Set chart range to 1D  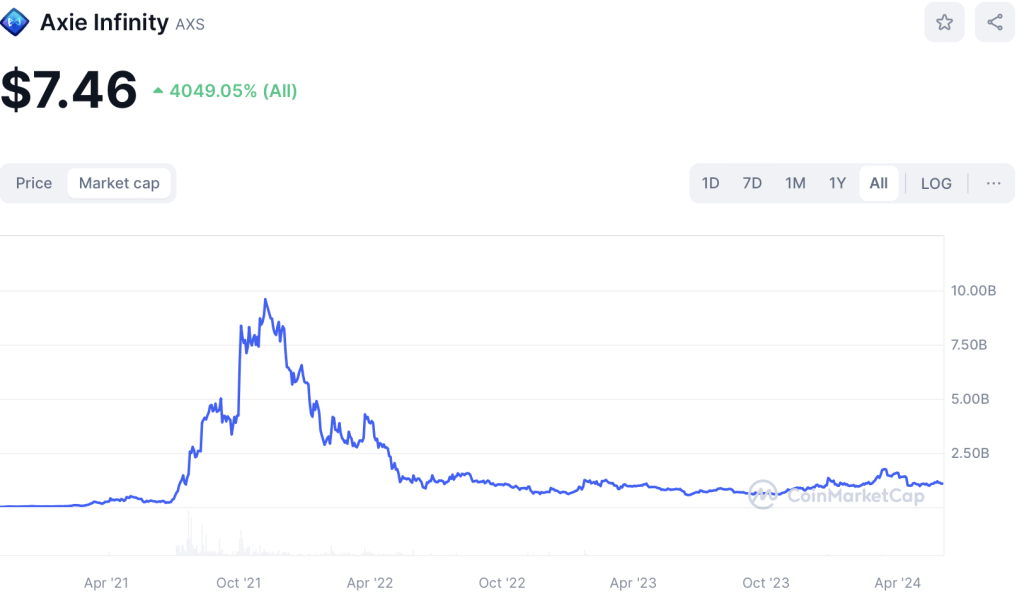[x=711, y=183]
